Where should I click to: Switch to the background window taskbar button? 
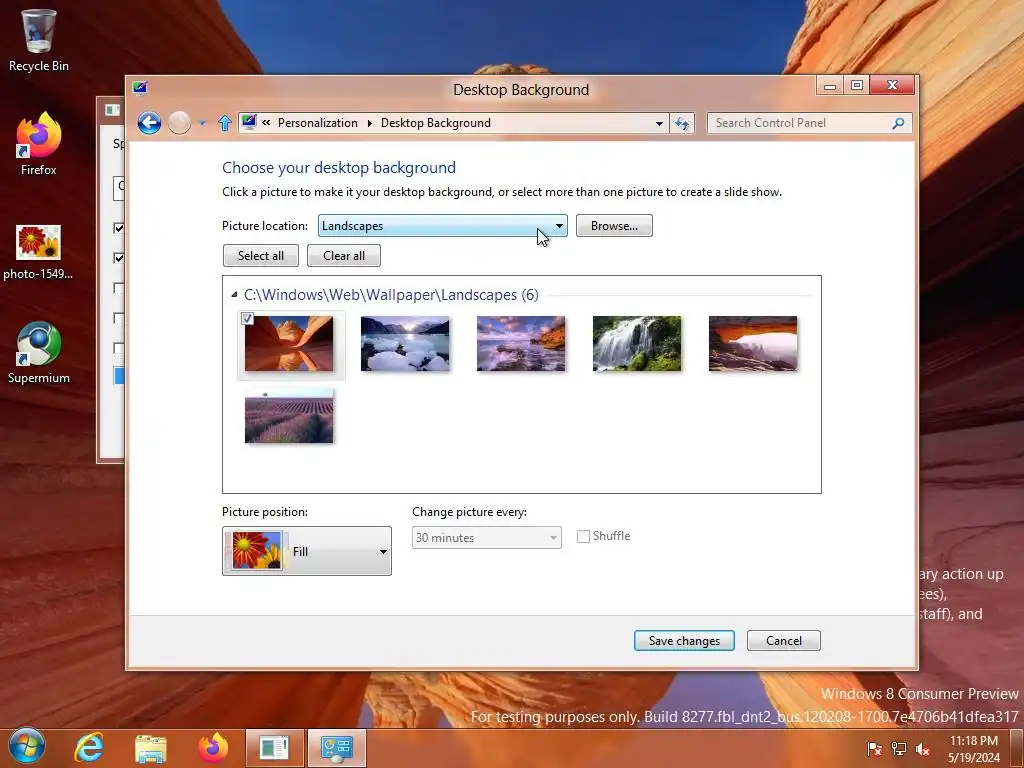(274, 748)
